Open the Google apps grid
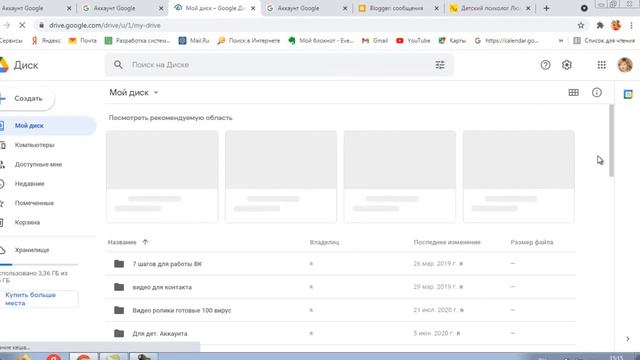The height and width of the screenshot is (360, 640). click(x=601, y=65)
